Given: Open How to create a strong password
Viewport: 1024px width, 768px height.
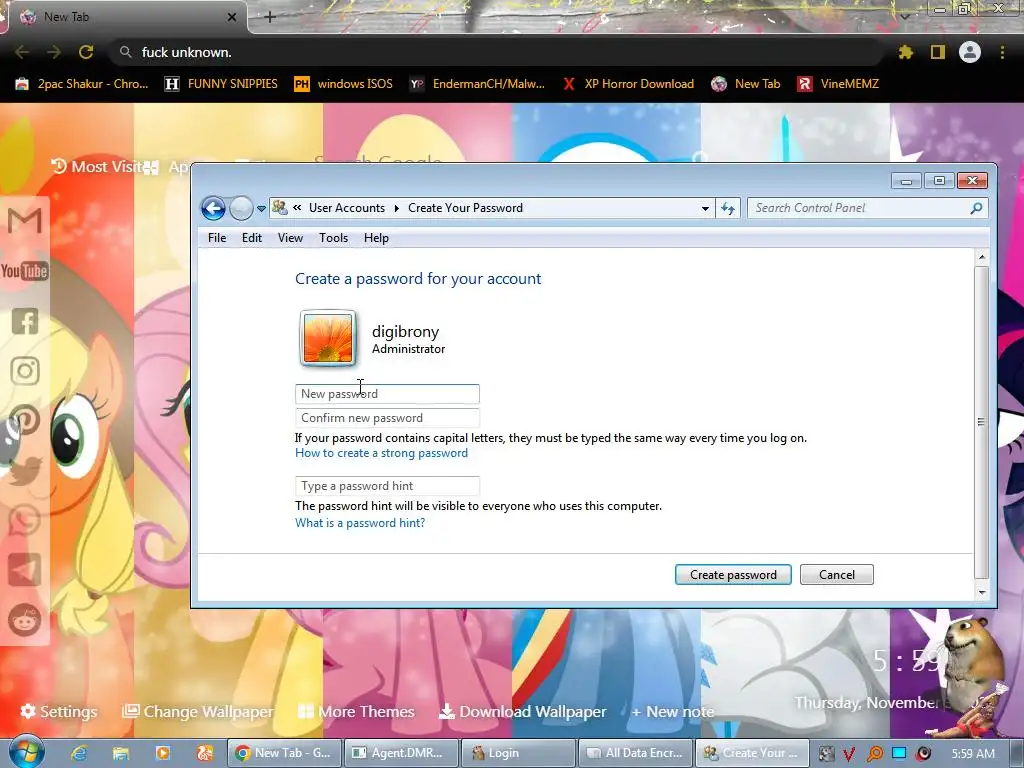Looking at the screenshot, I should [381, 453].
